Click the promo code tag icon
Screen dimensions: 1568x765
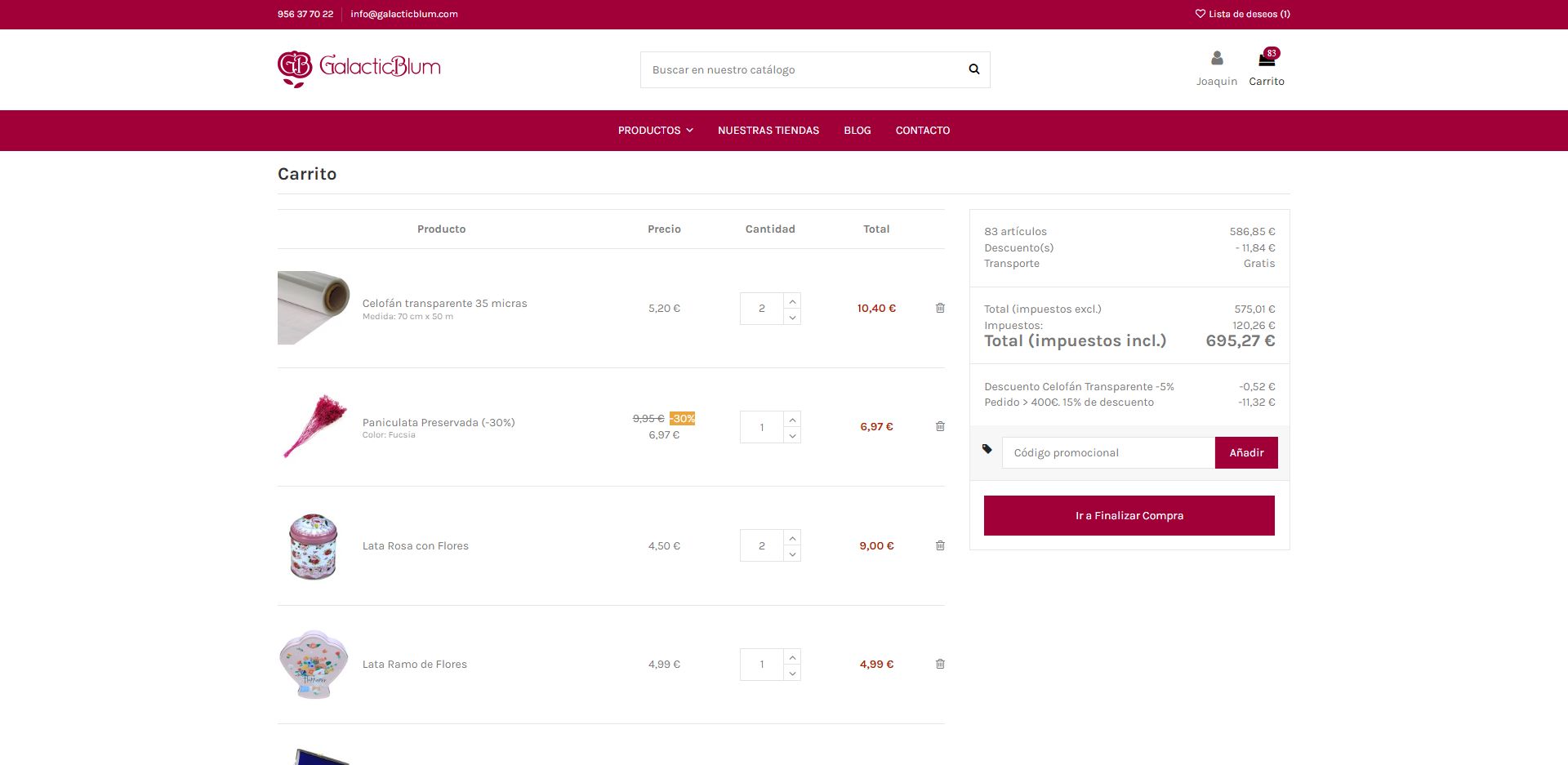point(987,449)
